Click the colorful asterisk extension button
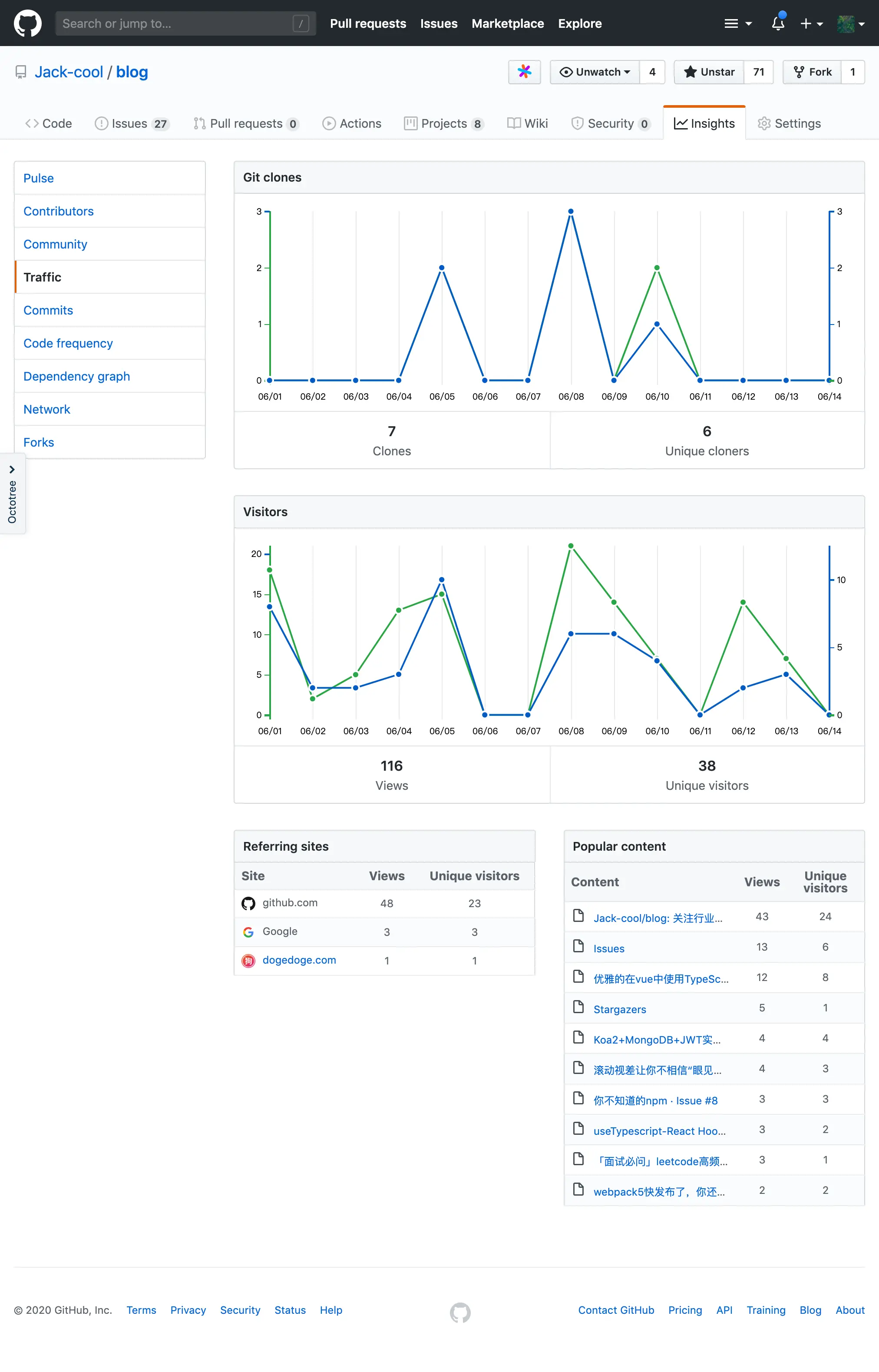The image size is (879, 1372). tap(524, 72)
